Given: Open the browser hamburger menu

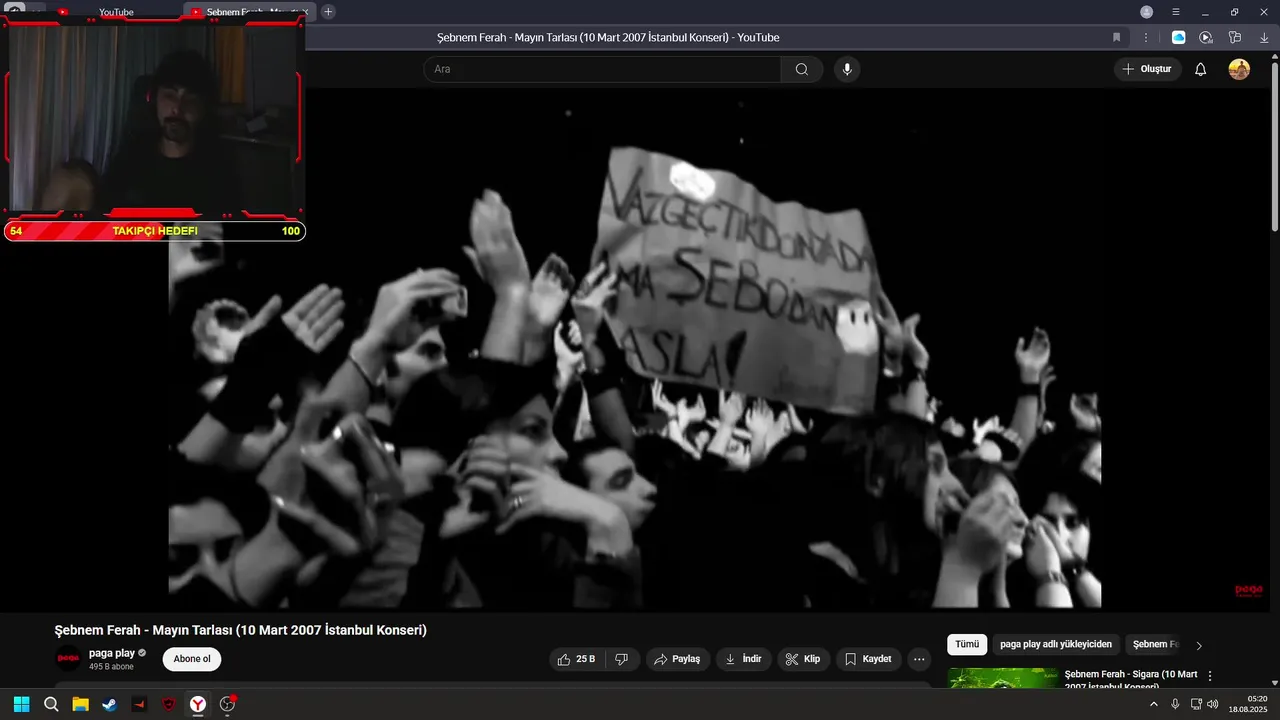Looking at the screenshot, I should click(1176, 12).
